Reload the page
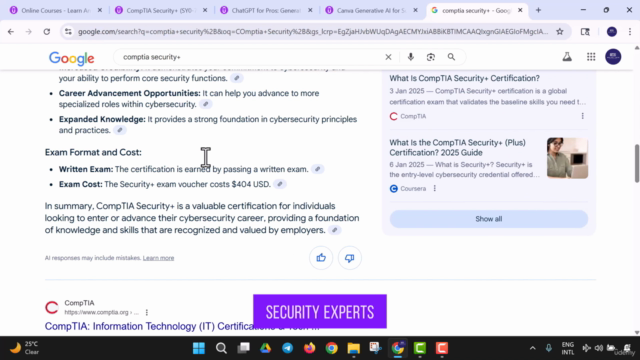 click(x=47, y=31)
